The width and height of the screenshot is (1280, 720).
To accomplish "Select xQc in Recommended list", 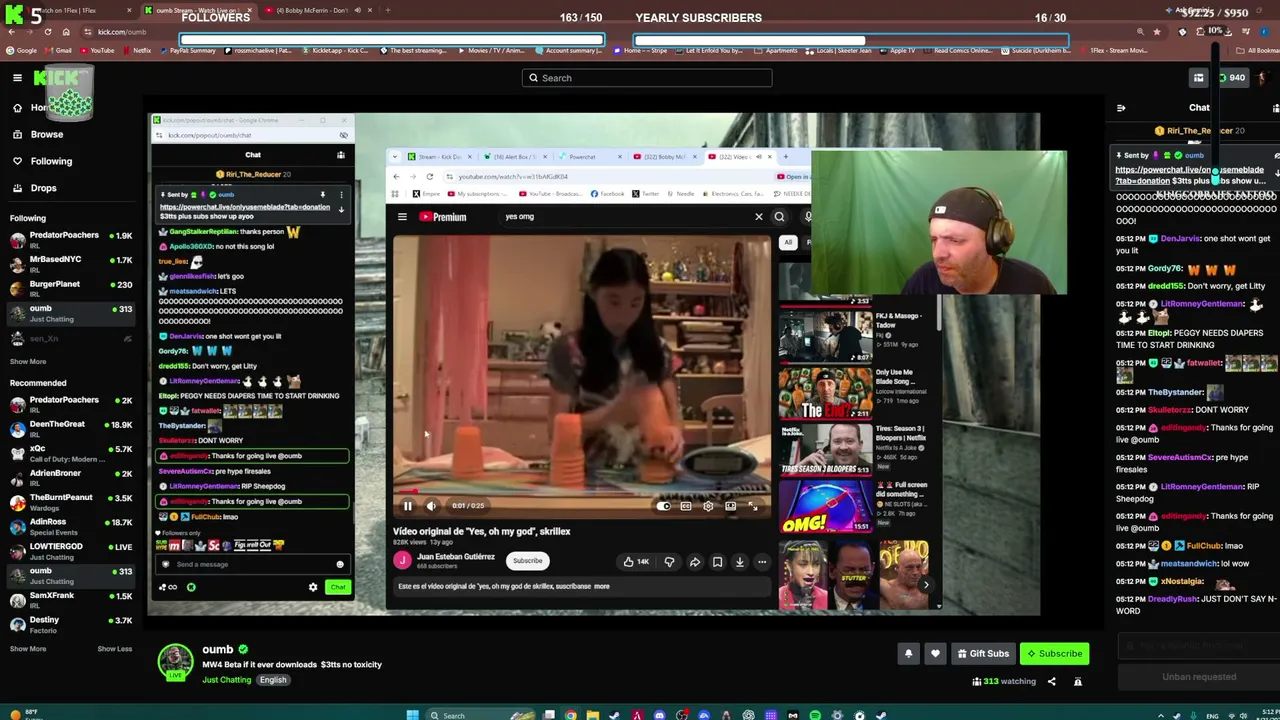I will coord(70,453).
